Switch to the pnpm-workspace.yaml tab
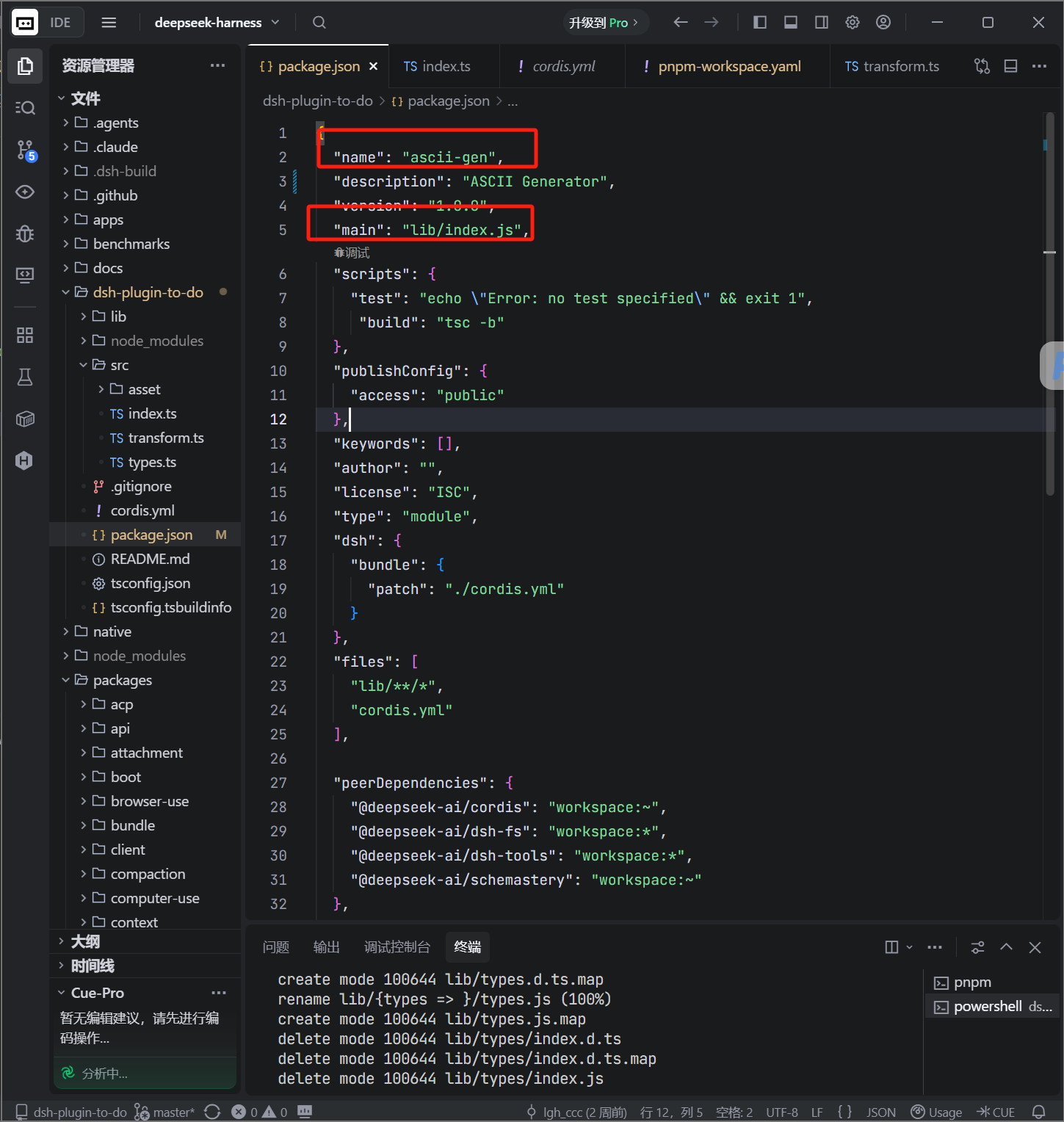 coord(728,66)
